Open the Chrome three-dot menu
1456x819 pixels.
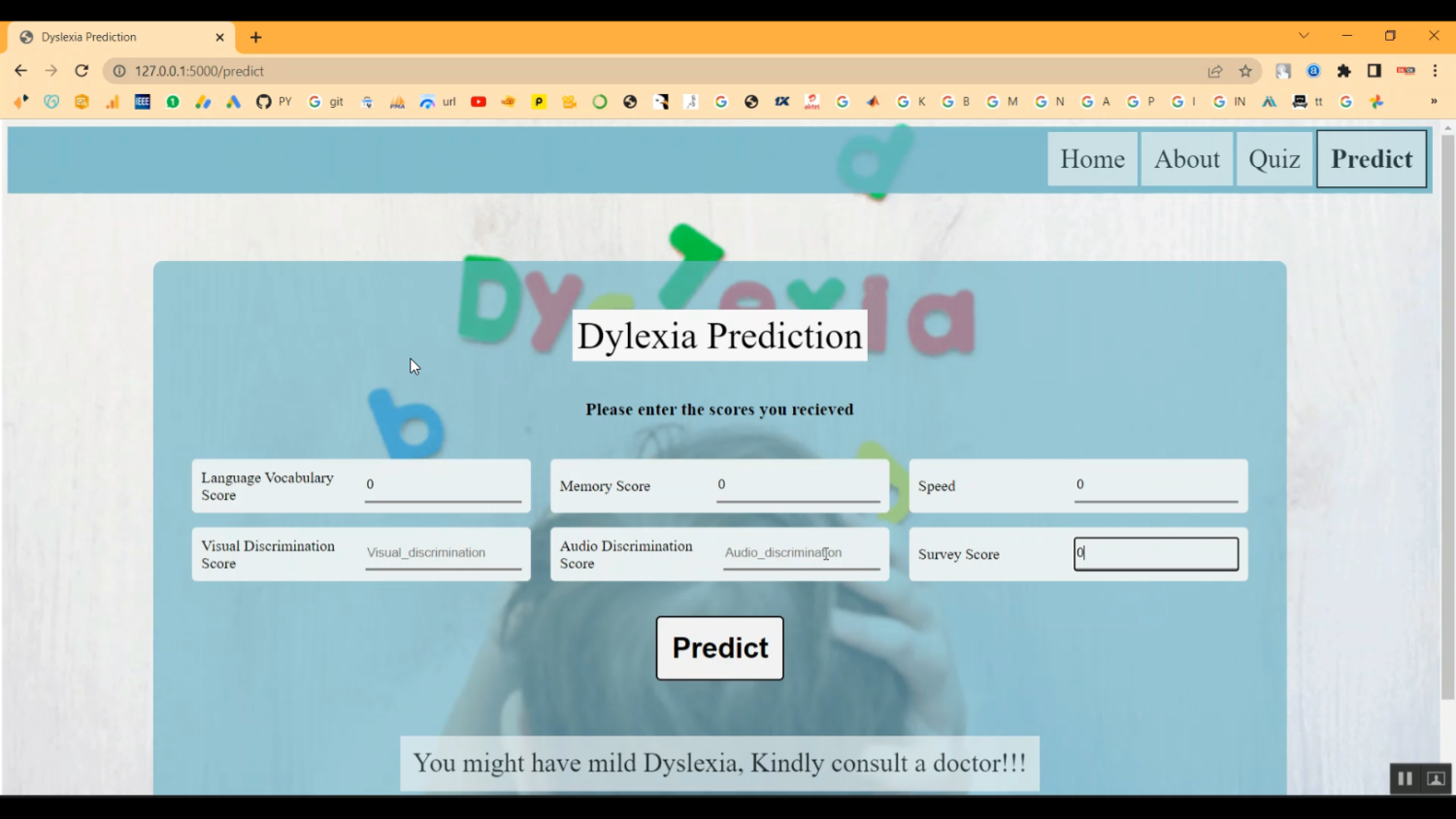1437,70
